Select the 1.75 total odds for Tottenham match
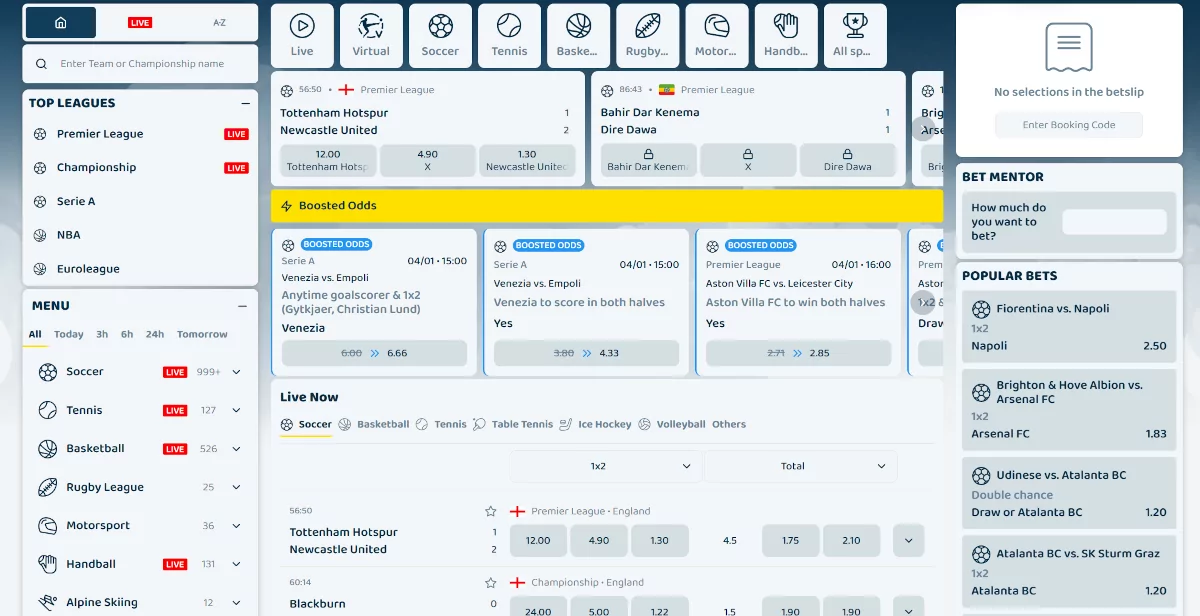The height and width of the screenshot is (616, 1200). 791,540
